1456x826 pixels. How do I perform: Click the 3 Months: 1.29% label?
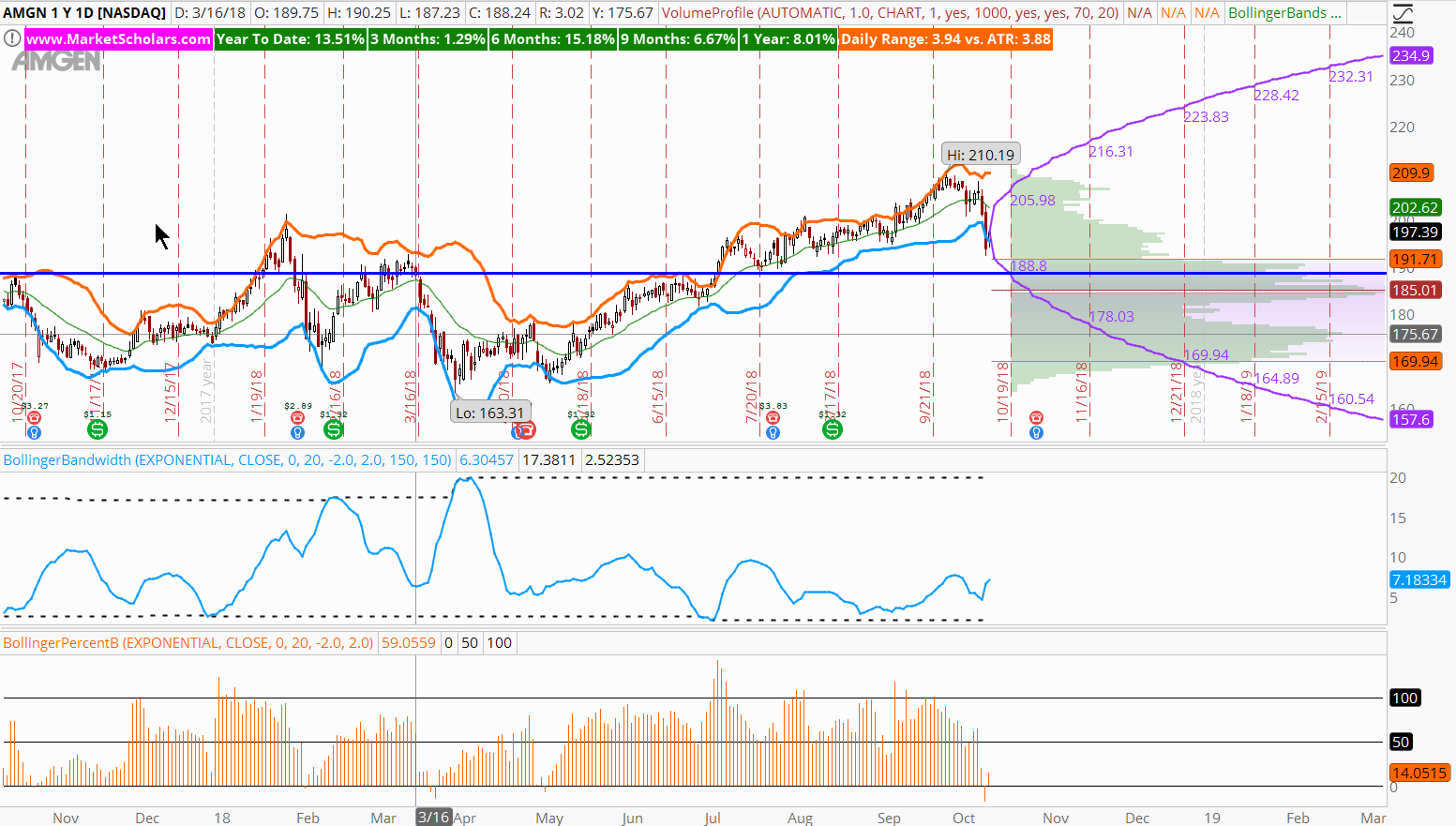[x=428, y=39]
